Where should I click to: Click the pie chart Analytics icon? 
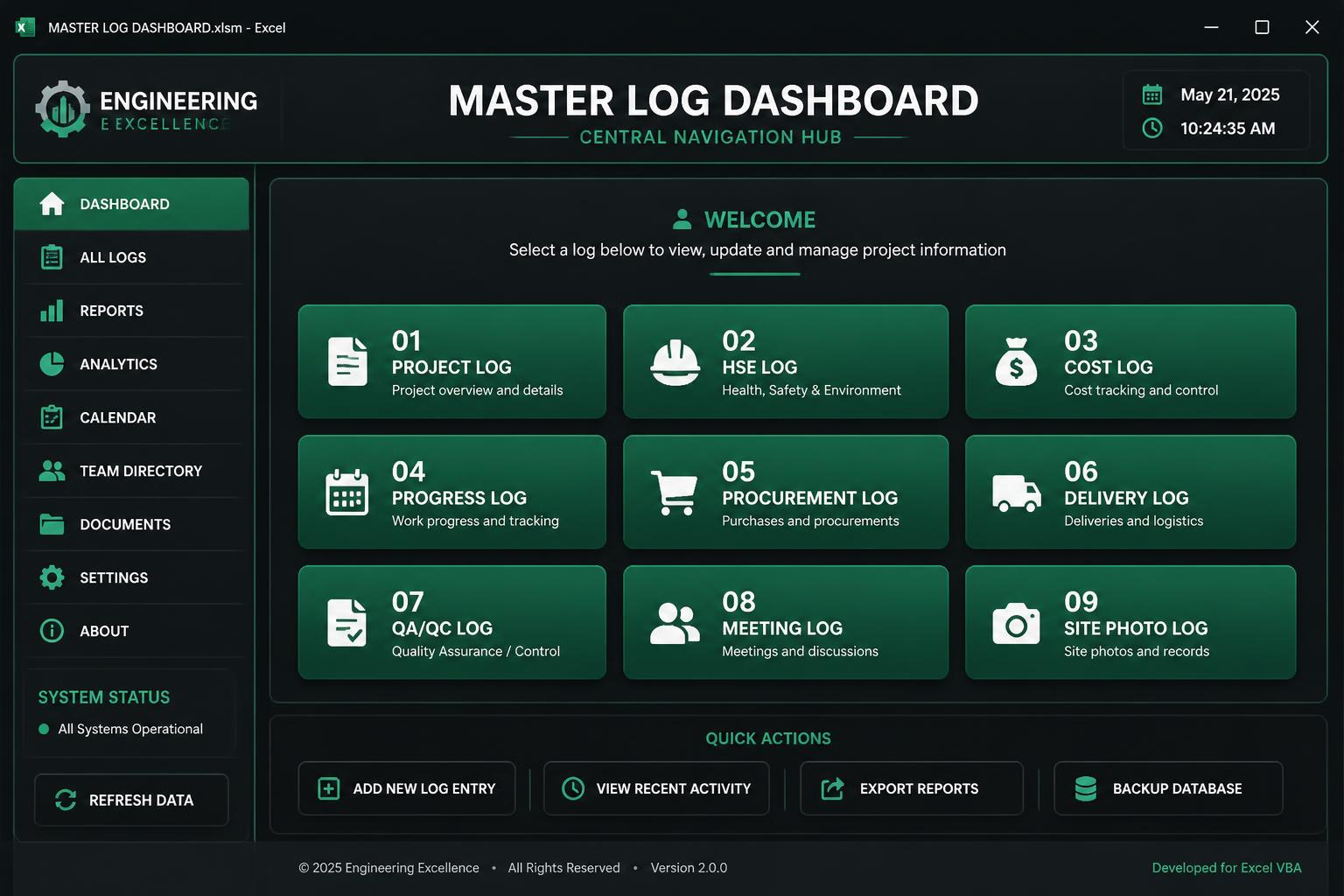(x=52, y=364)
